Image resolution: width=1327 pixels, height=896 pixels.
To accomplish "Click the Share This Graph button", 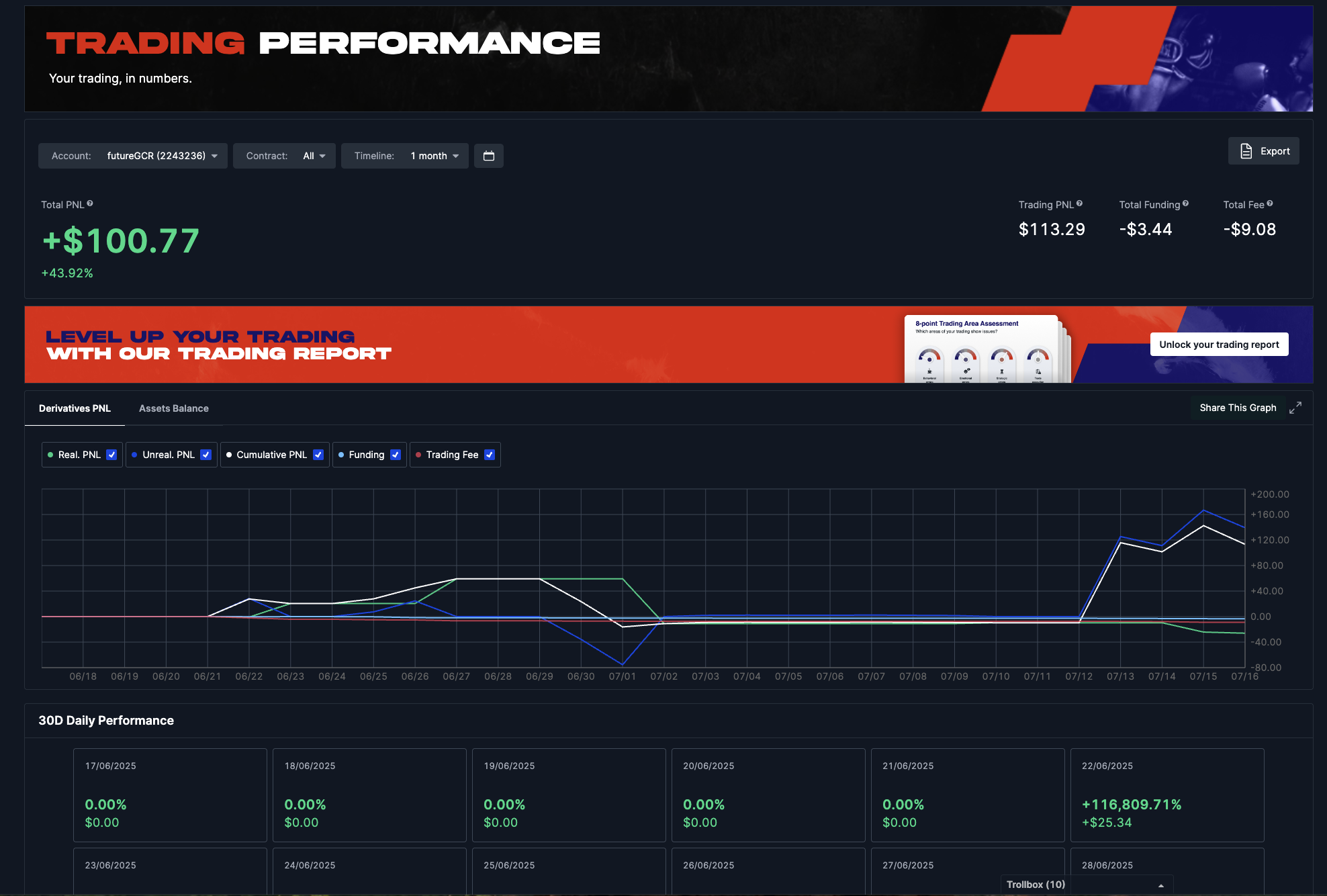I will coord(1237,408).
